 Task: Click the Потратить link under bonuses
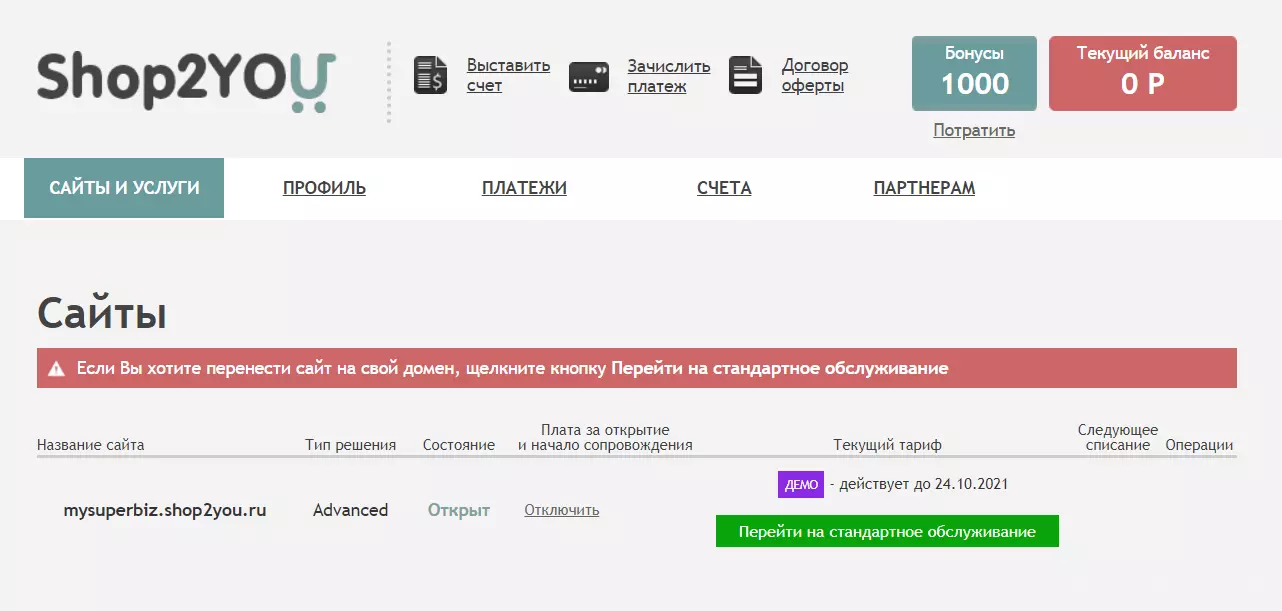pyautogui.click(x=974, y=130)
